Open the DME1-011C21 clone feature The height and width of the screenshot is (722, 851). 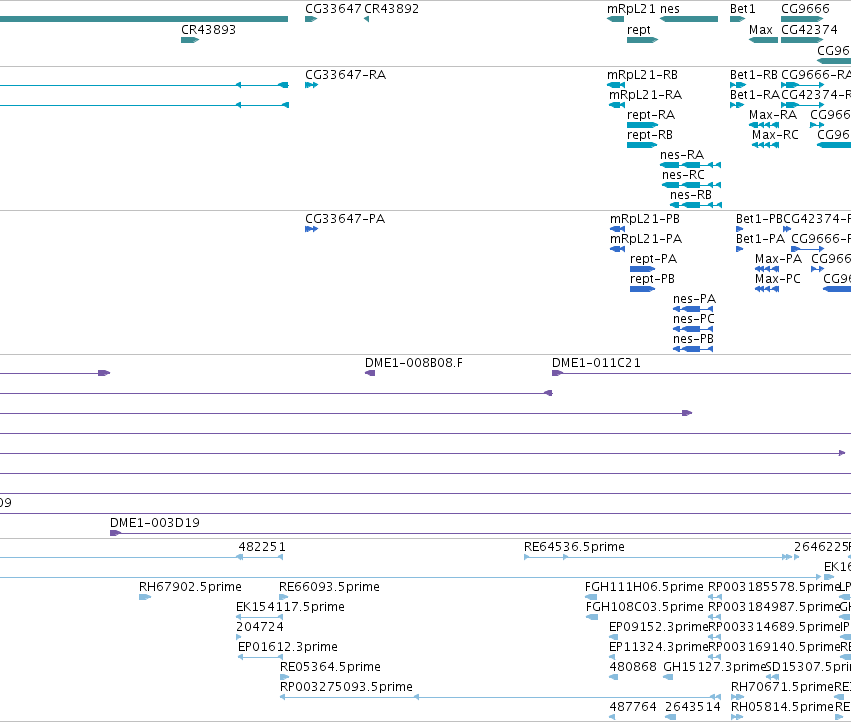coord(701,373)
